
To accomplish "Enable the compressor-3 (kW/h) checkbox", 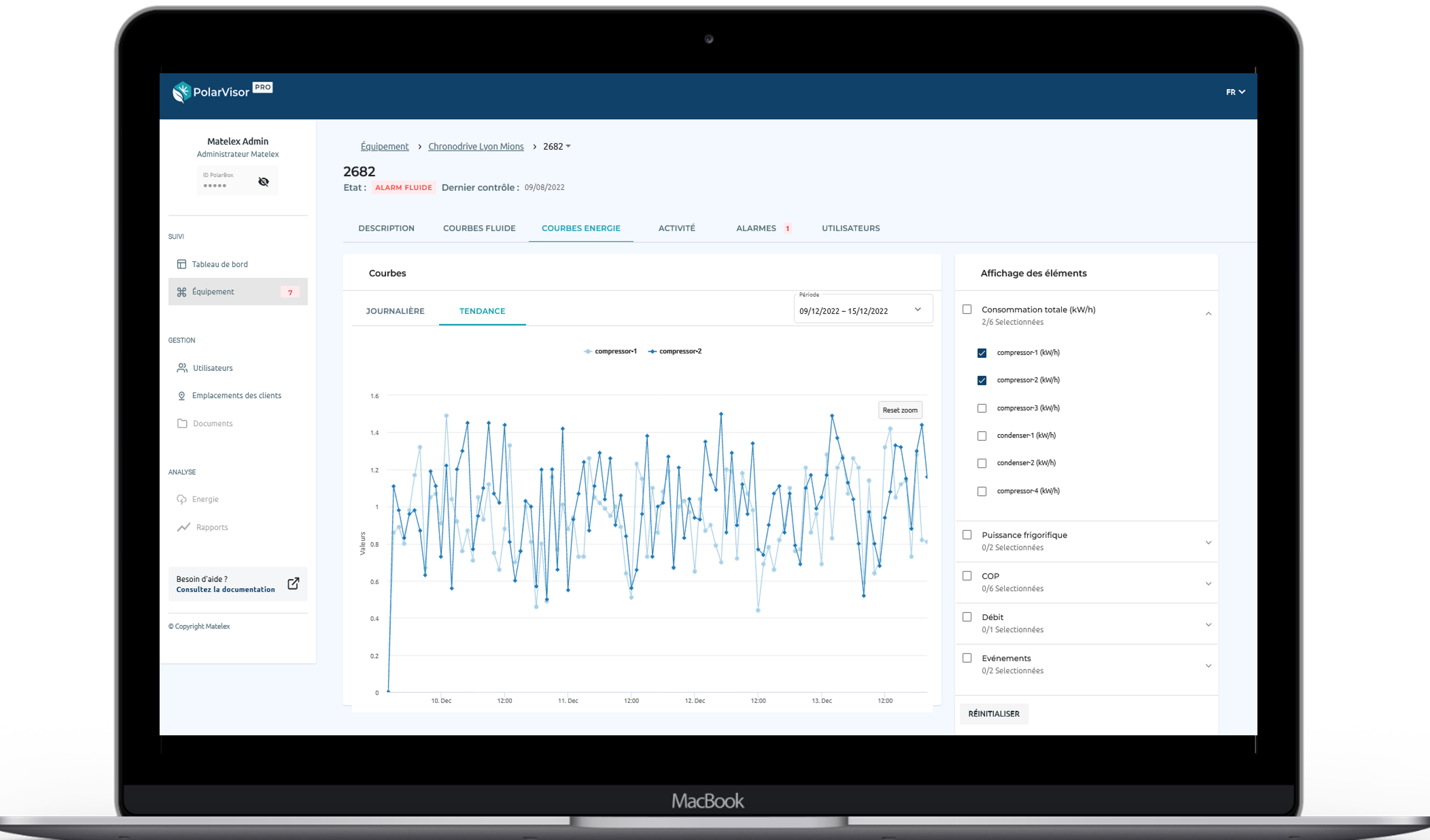I will coord(982,408).
